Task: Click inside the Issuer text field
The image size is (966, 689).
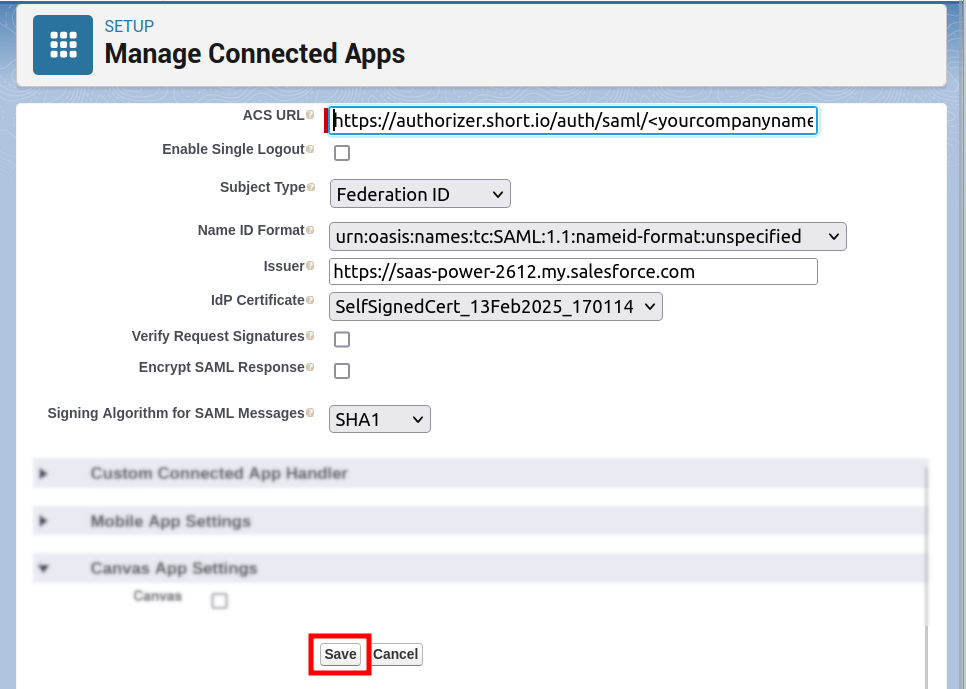Action: 572,272
